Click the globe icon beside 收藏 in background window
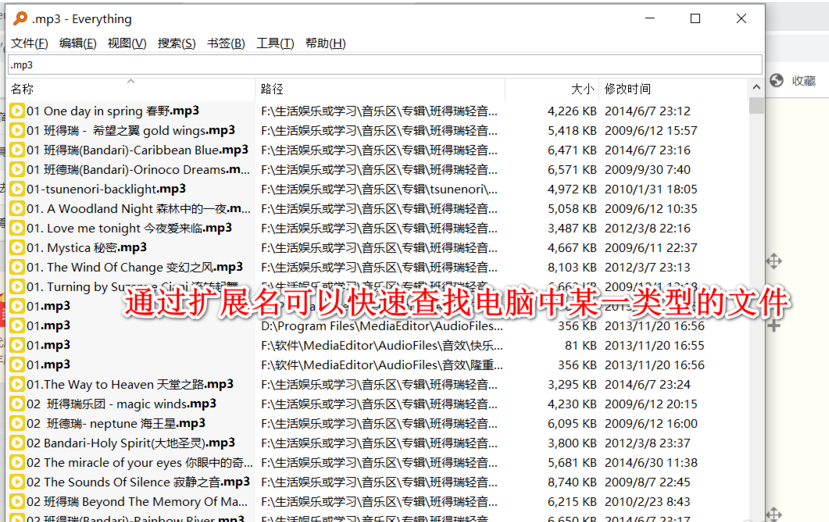The image size is (829, 522). pos(777,80)
